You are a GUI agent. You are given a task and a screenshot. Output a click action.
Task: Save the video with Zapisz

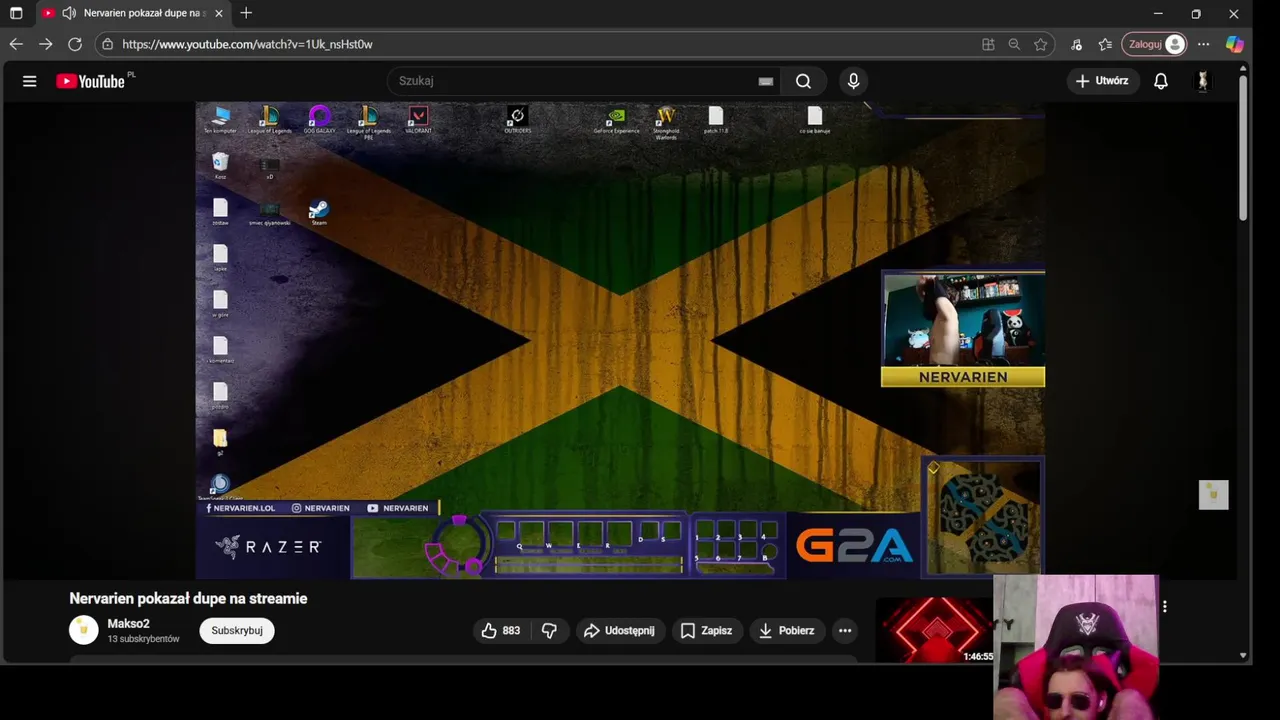(707, 630)
